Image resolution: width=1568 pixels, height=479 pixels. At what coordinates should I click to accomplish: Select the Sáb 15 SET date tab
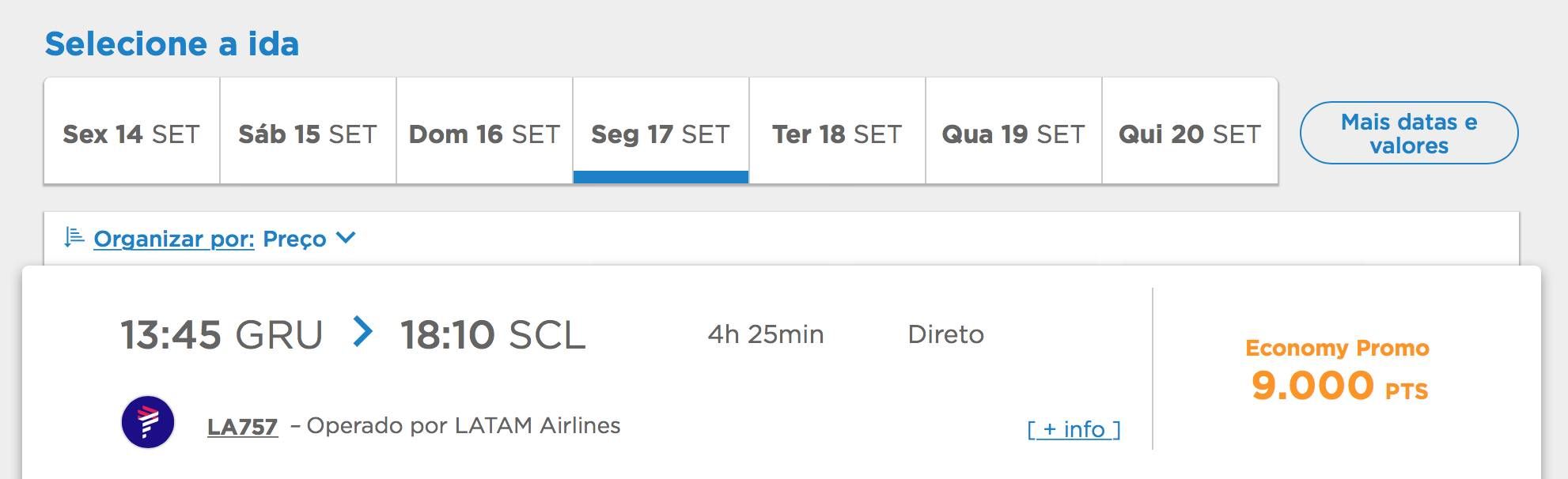click(x=308, y=131)
